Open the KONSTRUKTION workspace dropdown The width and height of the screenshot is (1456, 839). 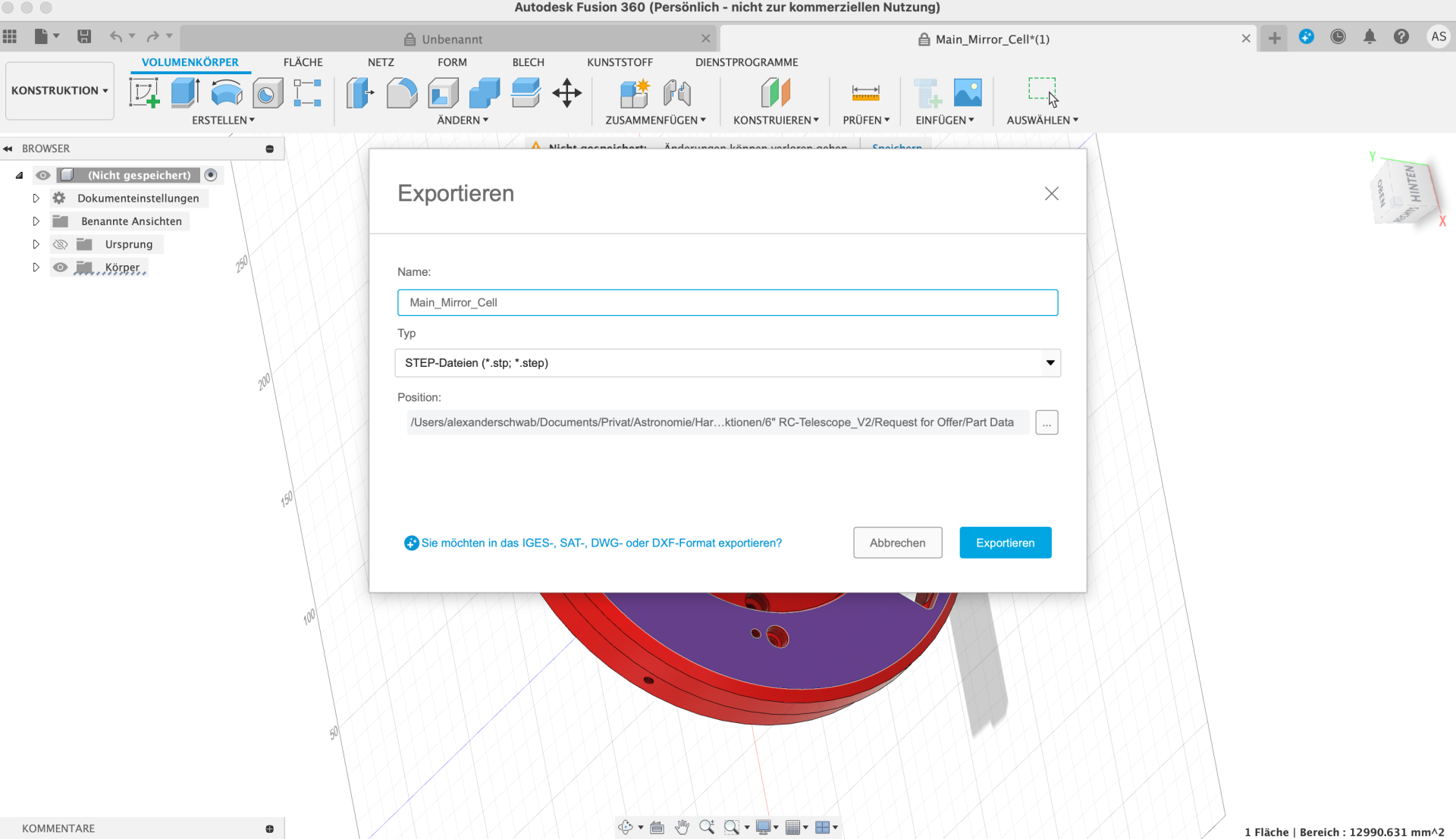60,90
